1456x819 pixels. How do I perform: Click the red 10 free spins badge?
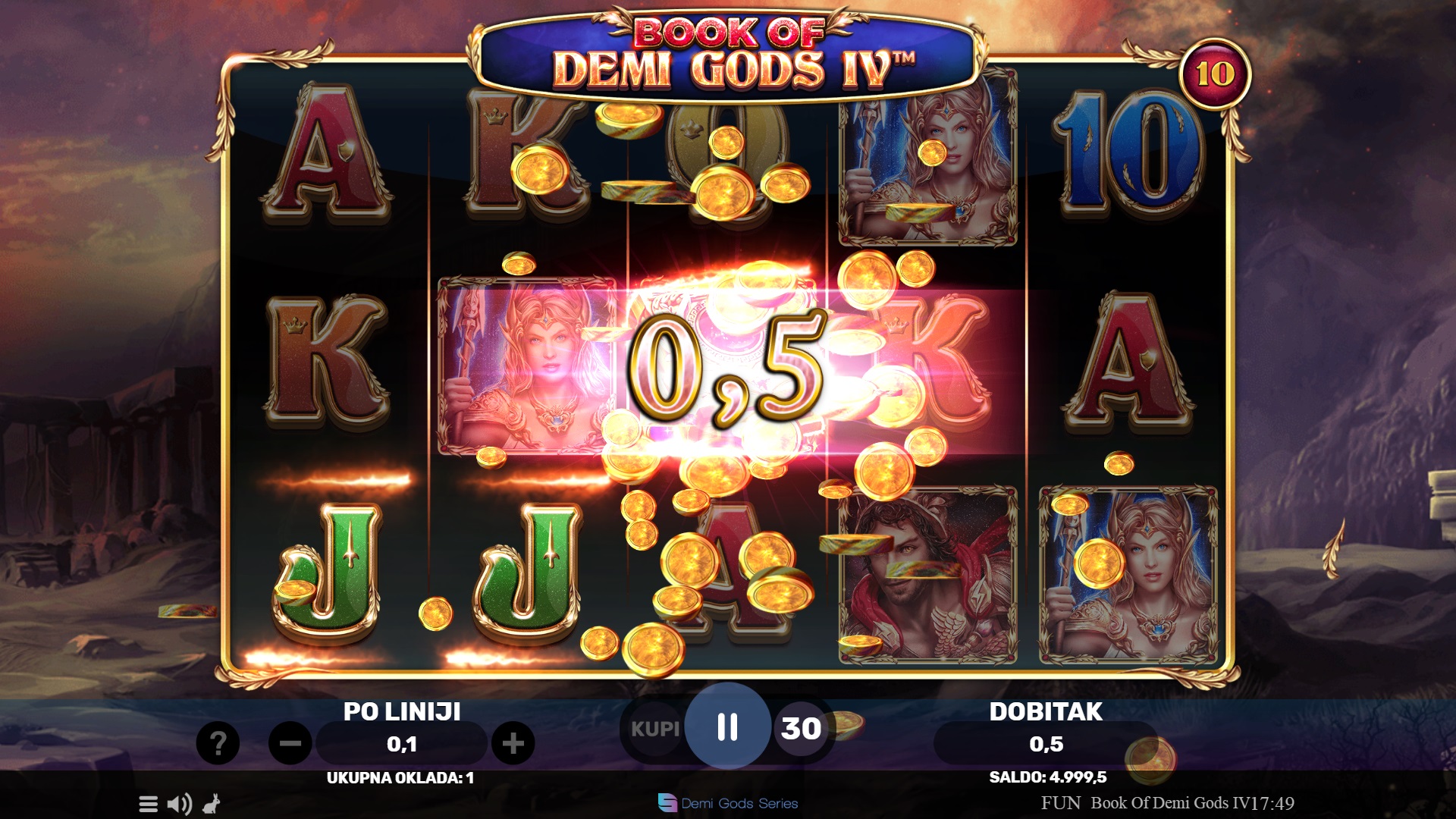coord(1215,74)
